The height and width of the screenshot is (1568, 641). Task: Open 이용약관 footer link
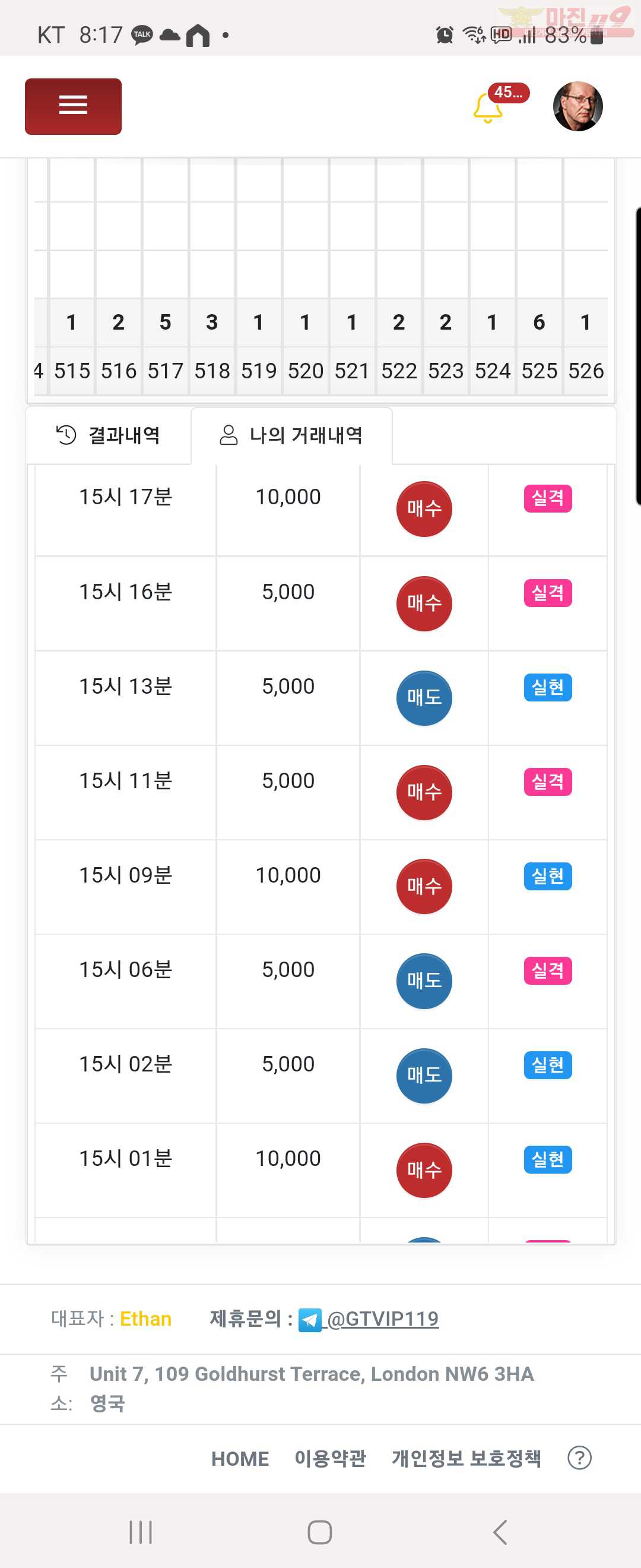click(x=330, y=1459)
